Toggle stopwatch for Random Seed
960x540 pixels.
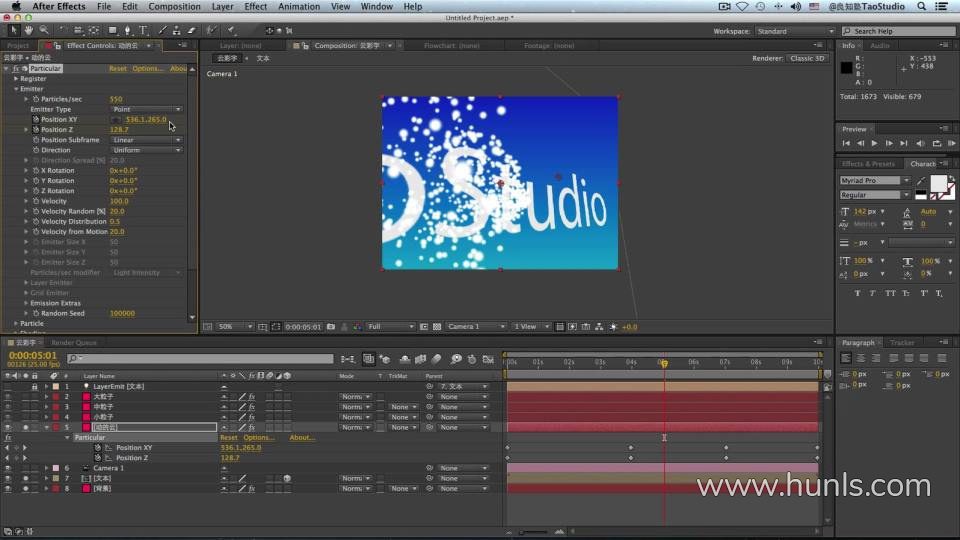[36, 313]
